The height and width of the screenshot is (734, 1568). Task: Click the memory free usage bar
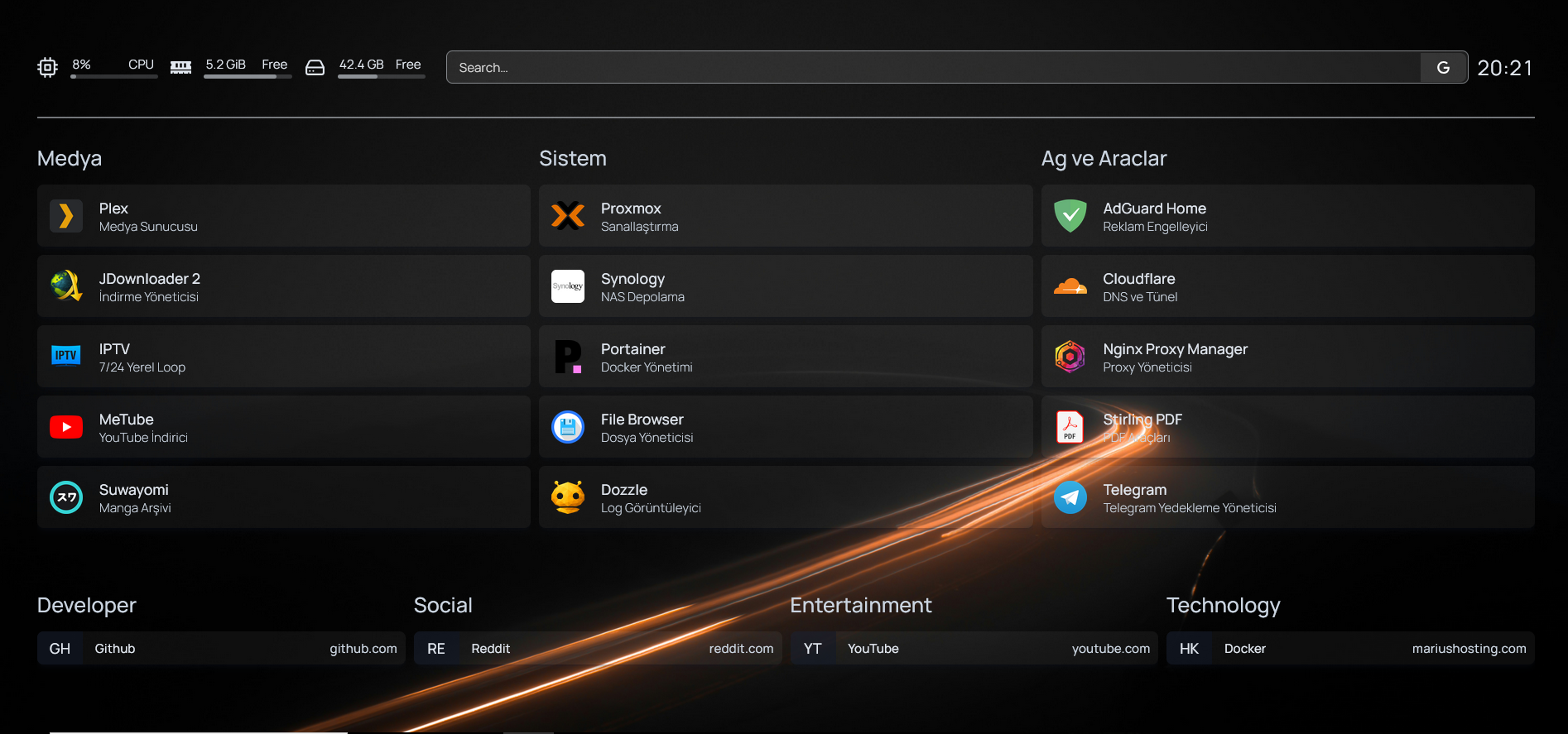(x=248, y=77)
